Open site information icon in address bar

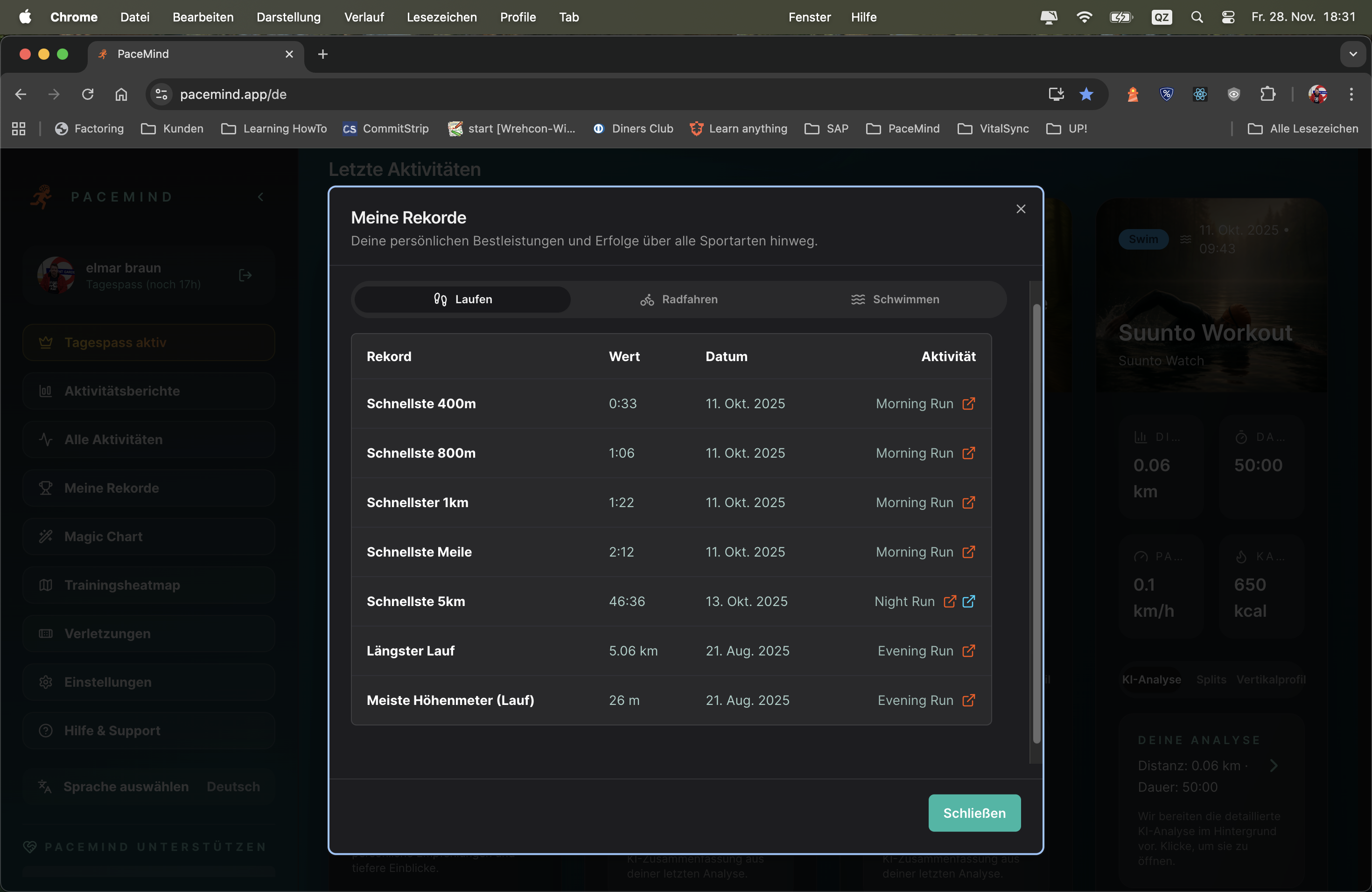click(x=161, y=94)
